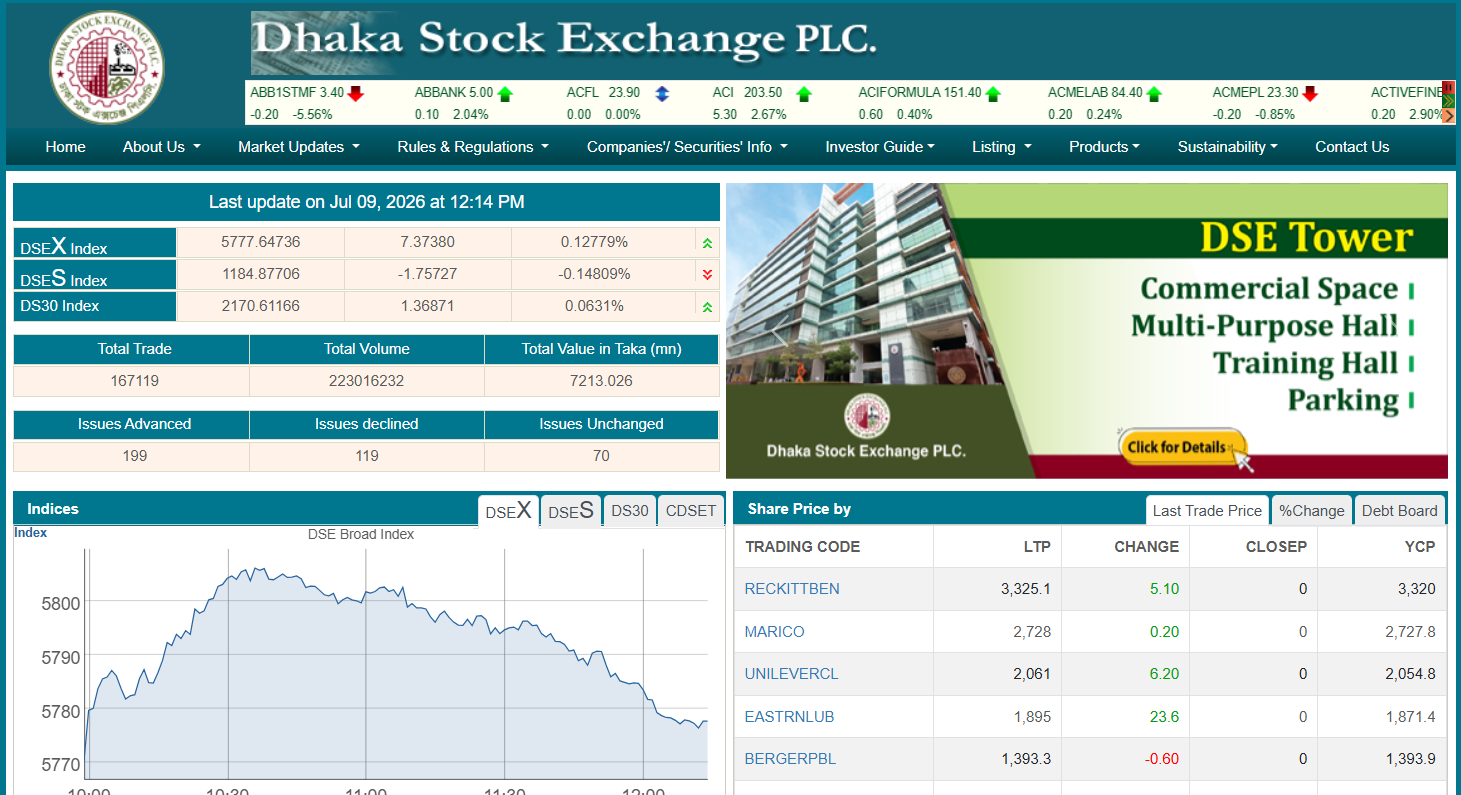
Task: Click the DSE Broad Index chart area
Action: 396,665
